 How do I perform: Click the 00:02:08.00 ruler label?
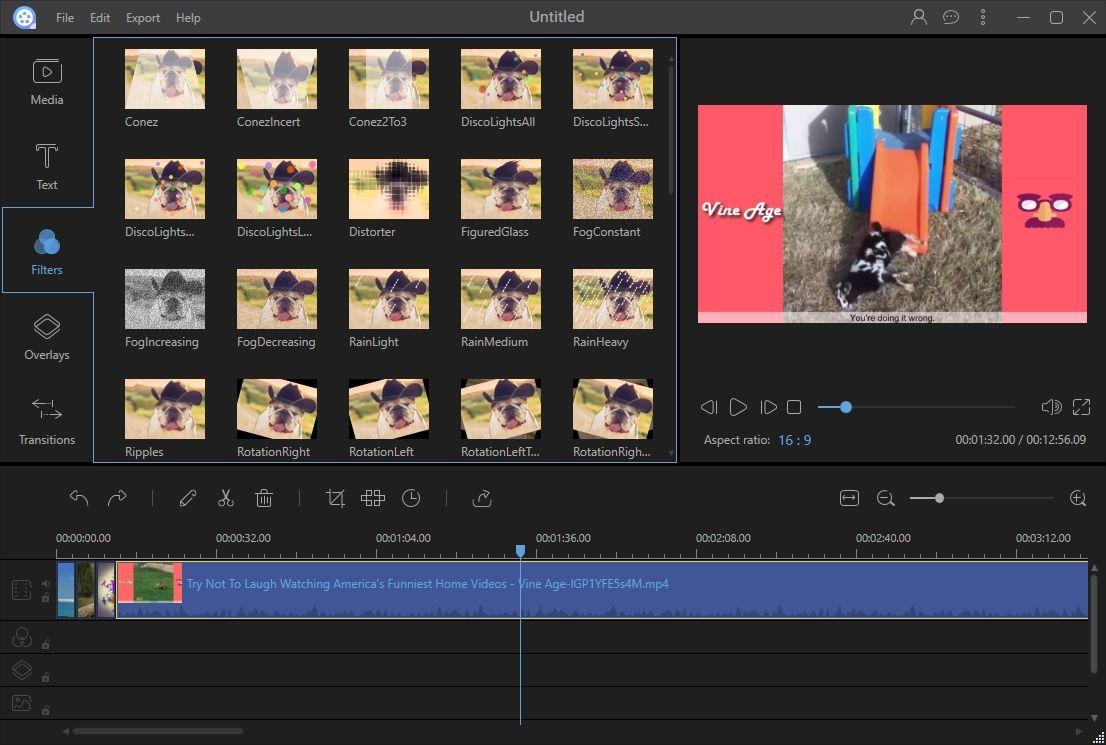coord(723,538)
